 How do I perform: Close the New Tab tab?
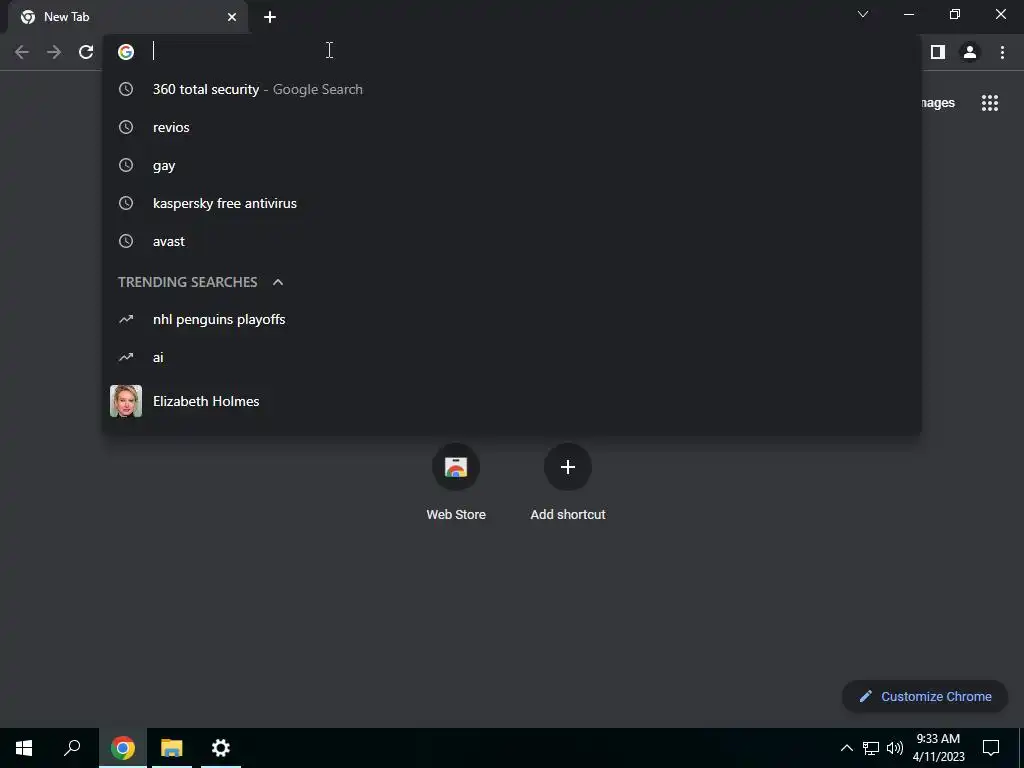[x=232, y=17]
